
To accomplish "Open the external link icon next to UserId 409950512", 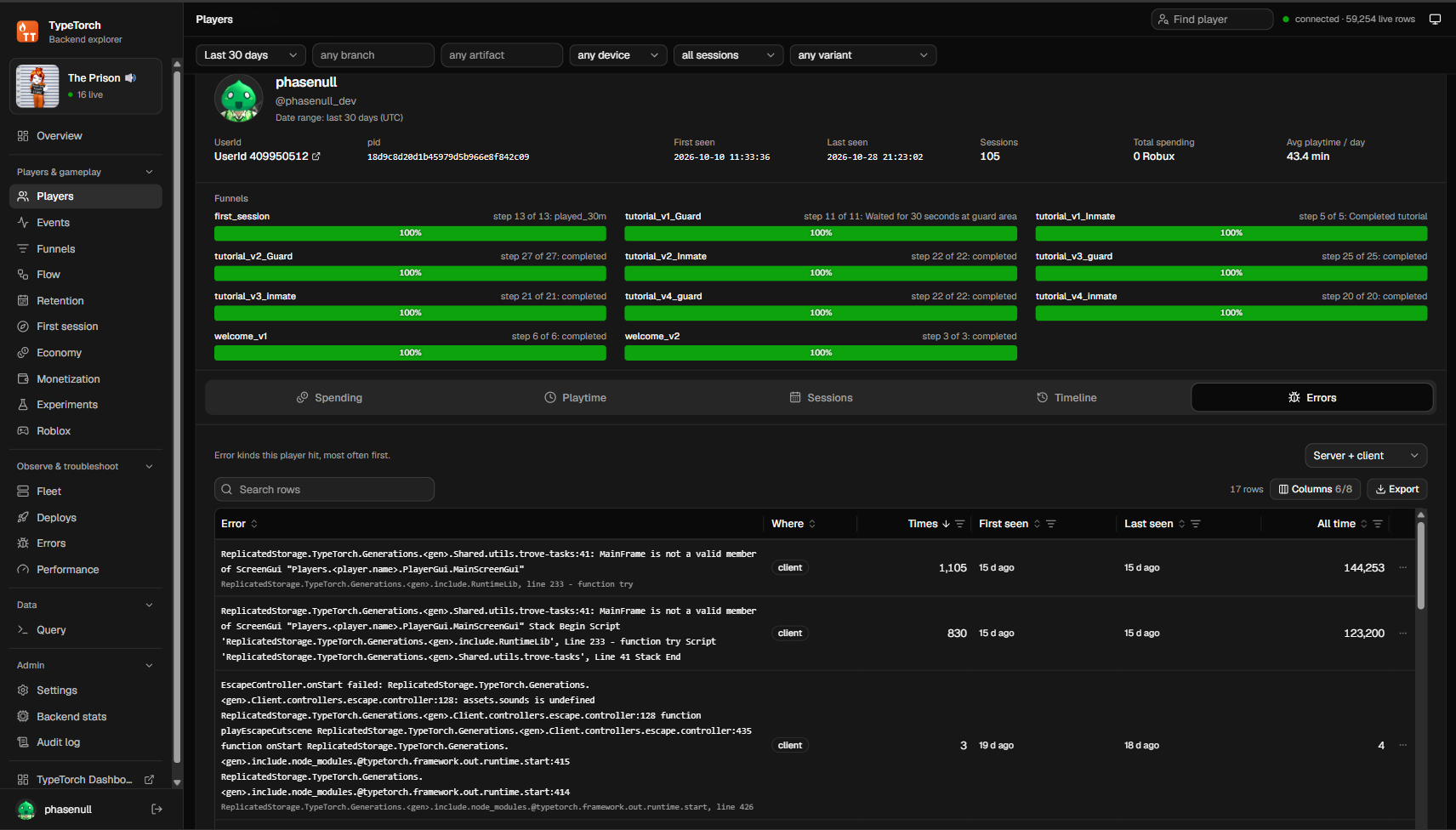I will click(316, 156).
